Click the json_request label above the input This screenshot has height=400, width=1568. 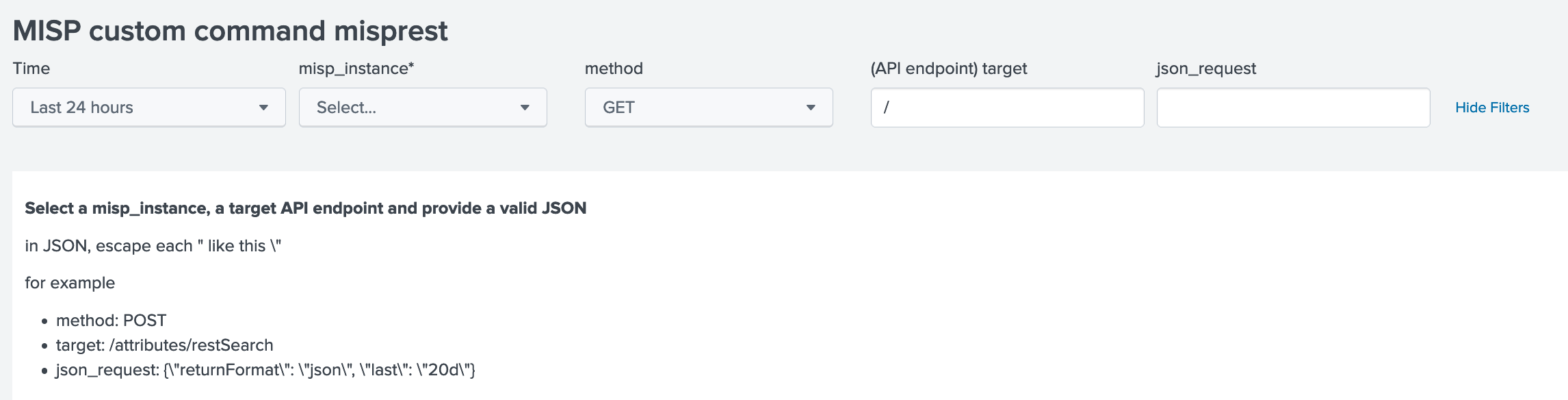(1206, 68)
